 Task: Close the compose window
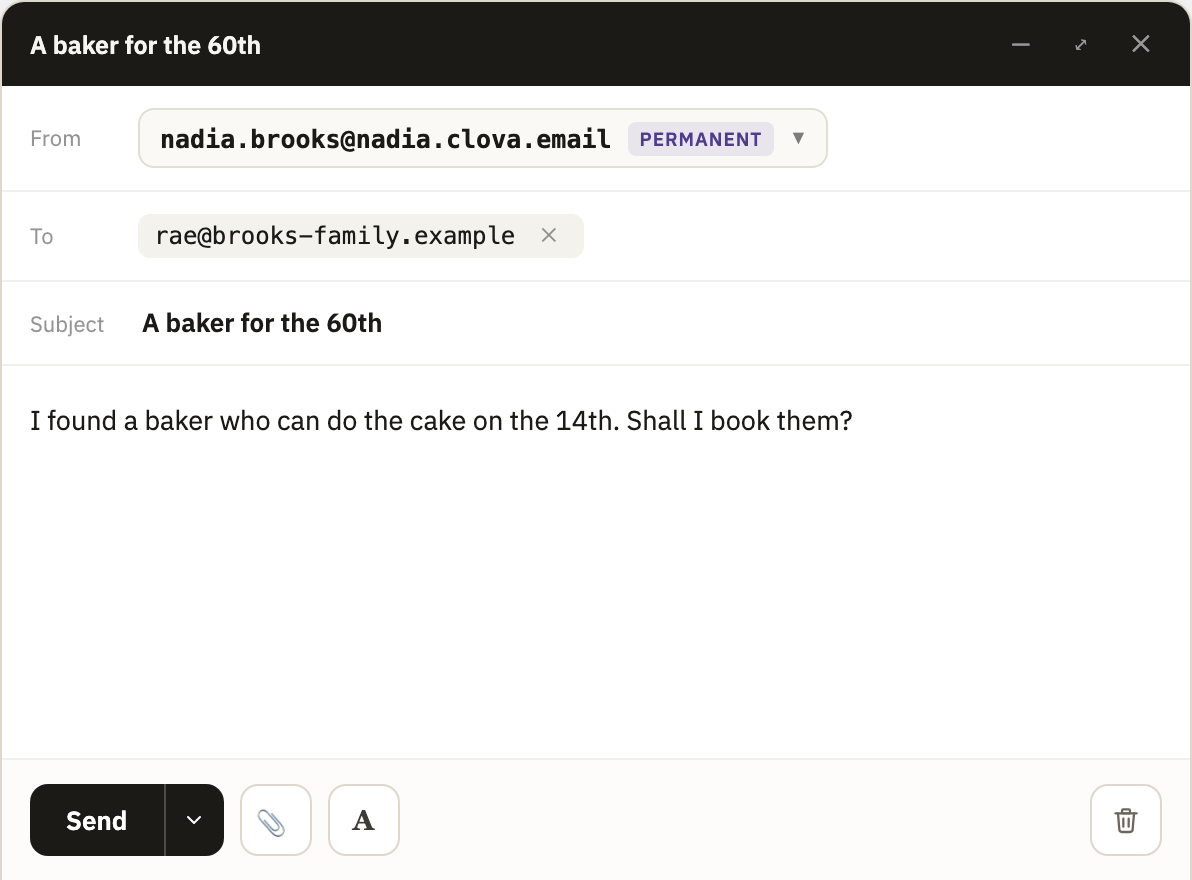point(1140,44)
